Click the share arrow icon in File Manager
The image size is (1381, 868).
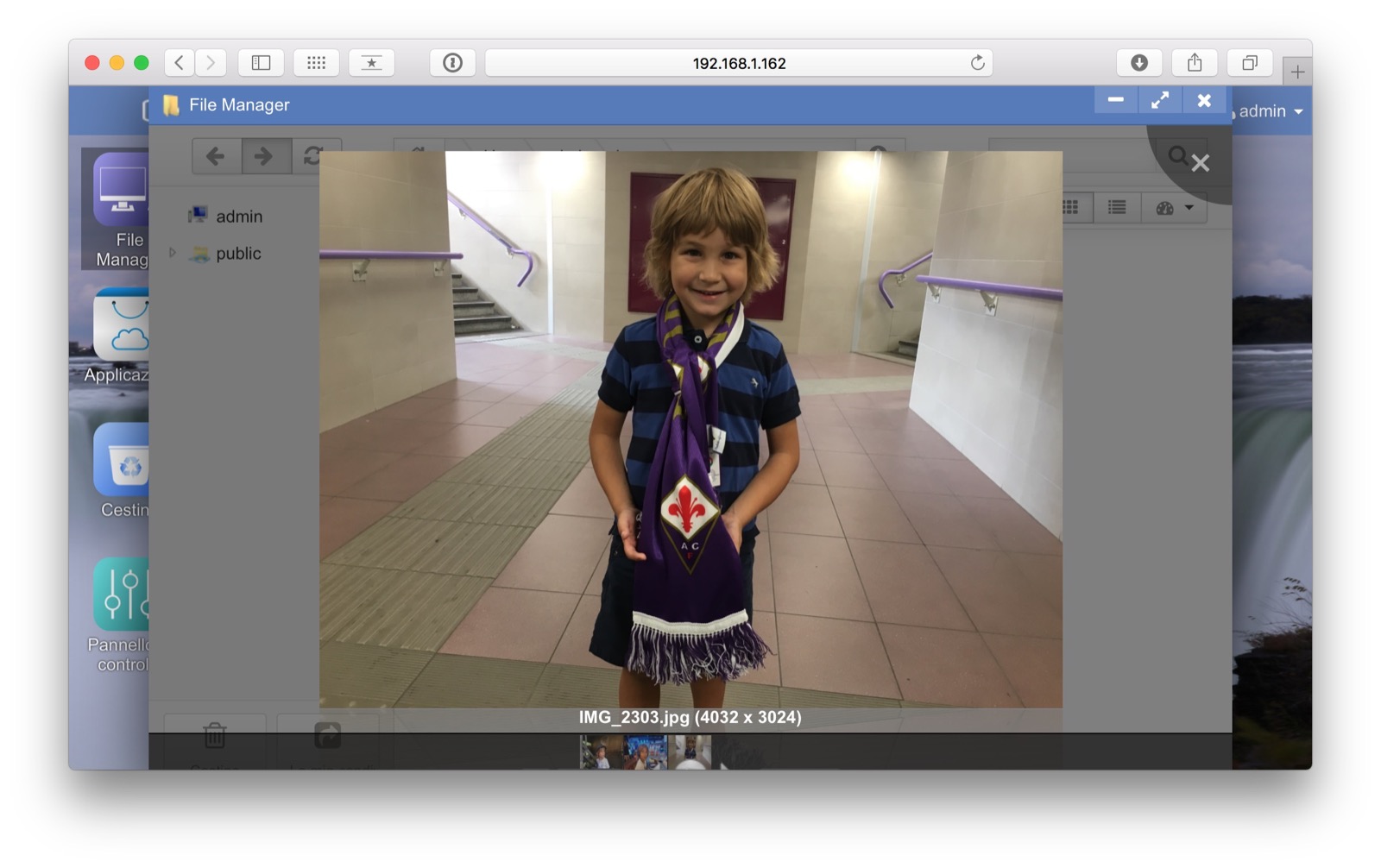pos(327,736)
